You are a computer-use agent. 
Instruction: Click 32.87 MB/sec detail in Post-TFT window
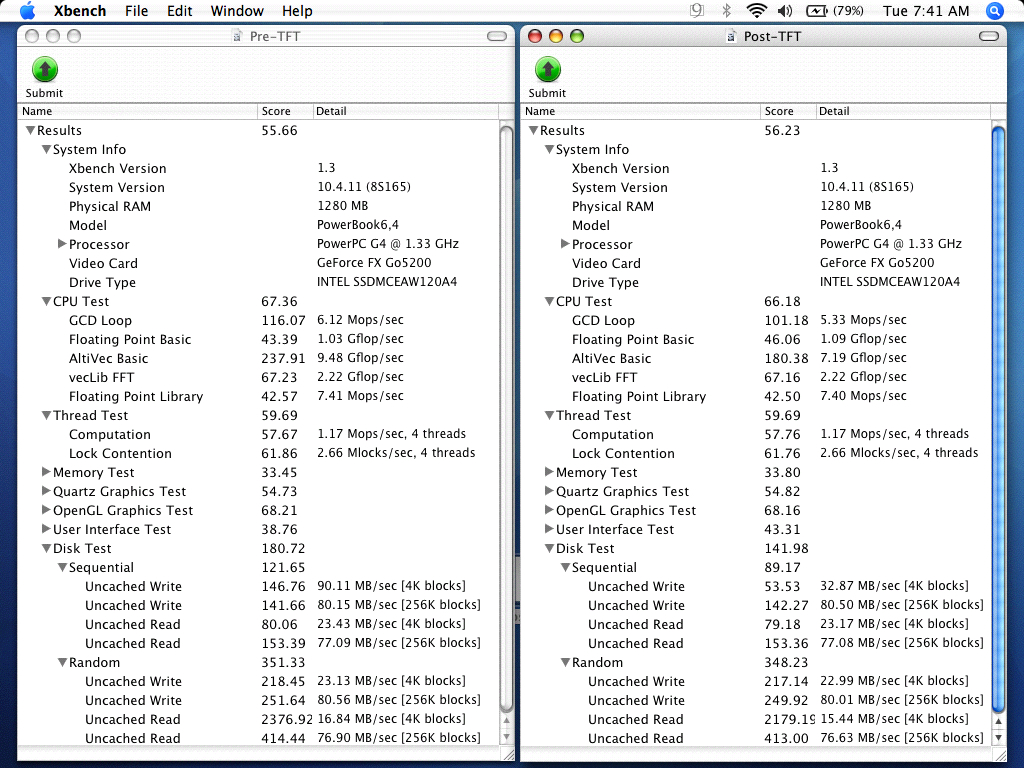tap(894, 586)
